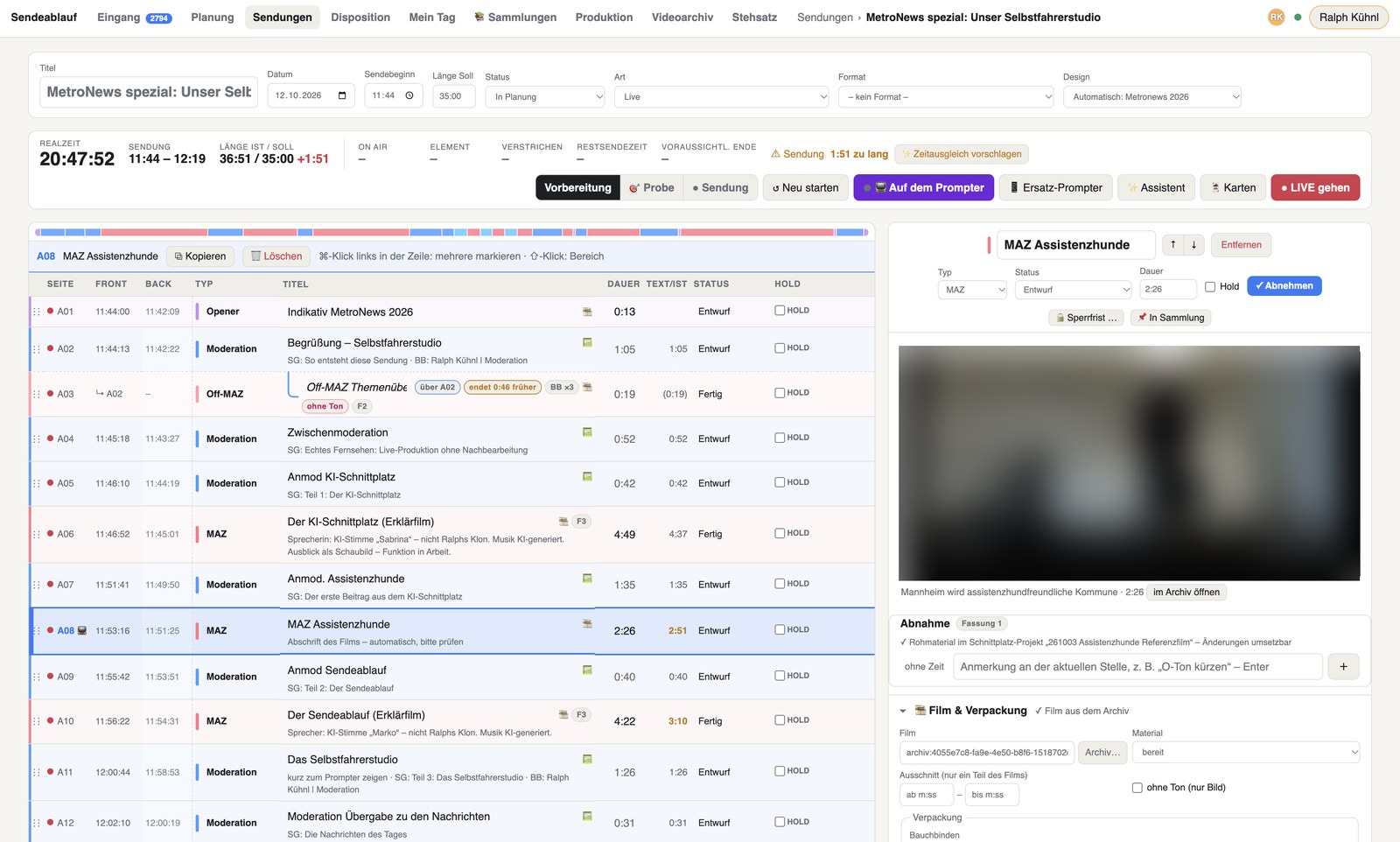Viewport: 1400px width, 842px height.
Task: Collapse the Film & Verpackung section
Action: (x=903, y=711)
